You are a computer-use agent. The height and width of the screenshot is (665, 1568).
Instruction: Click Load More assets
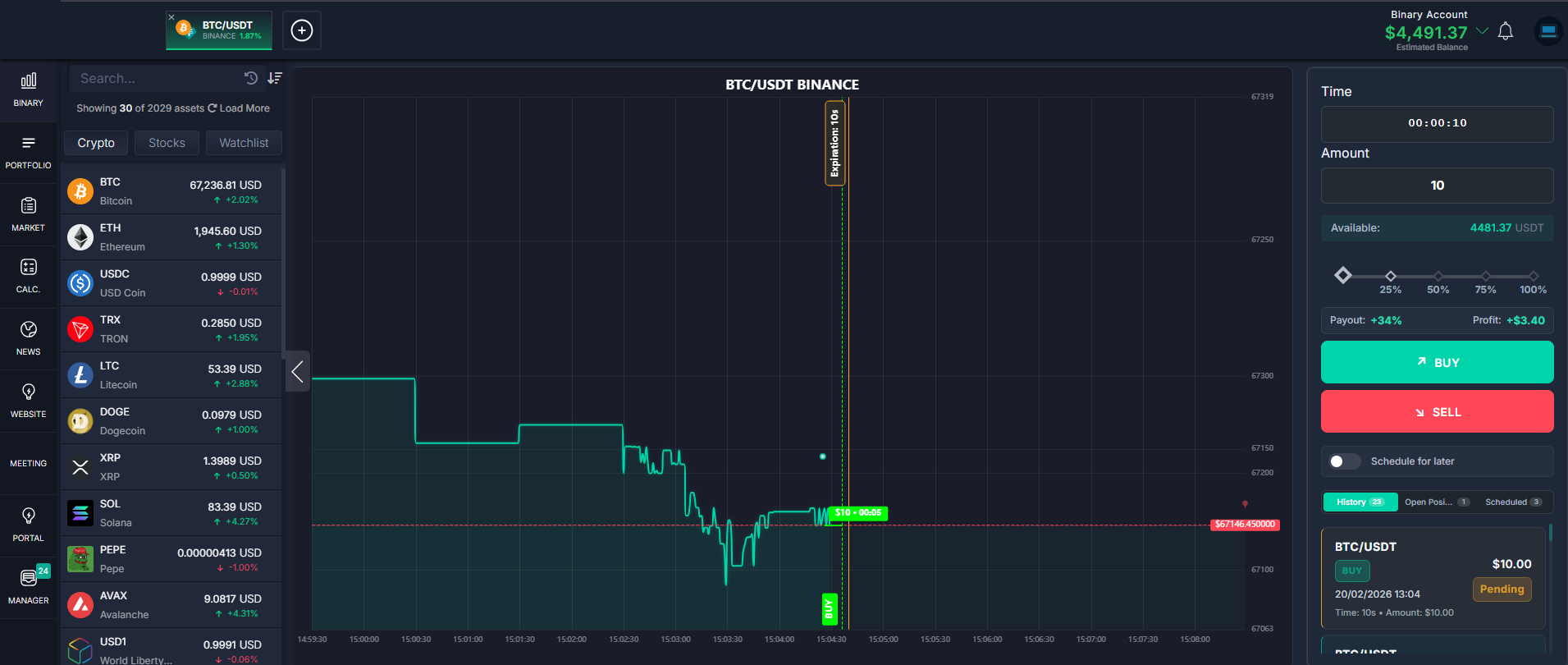pyautogui.click(x=239, y=108)
